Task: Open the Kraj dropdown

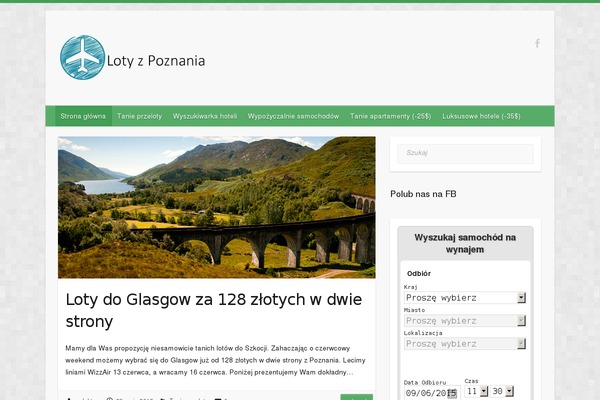Action: 465,298
